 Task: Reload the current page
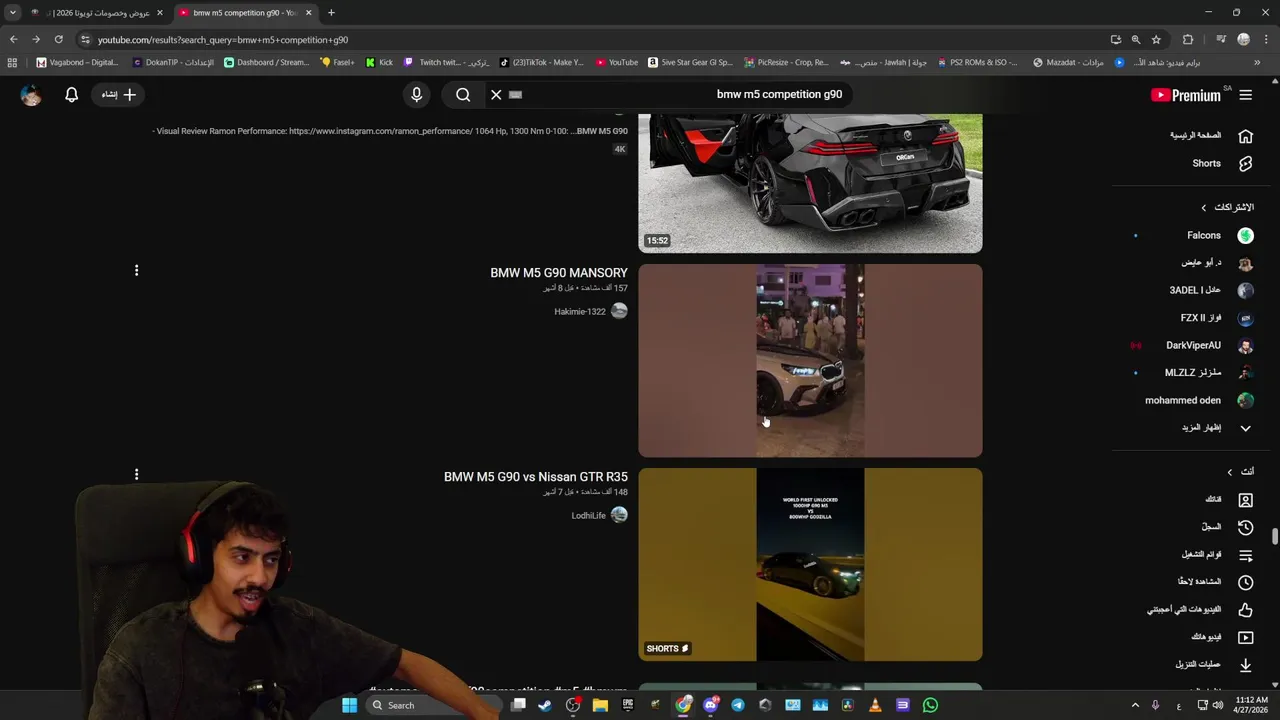click(x=58, y=40)
